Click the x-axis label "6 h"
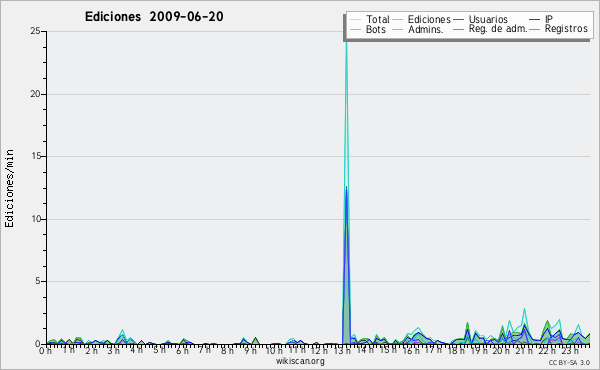 tap(182, 350)
